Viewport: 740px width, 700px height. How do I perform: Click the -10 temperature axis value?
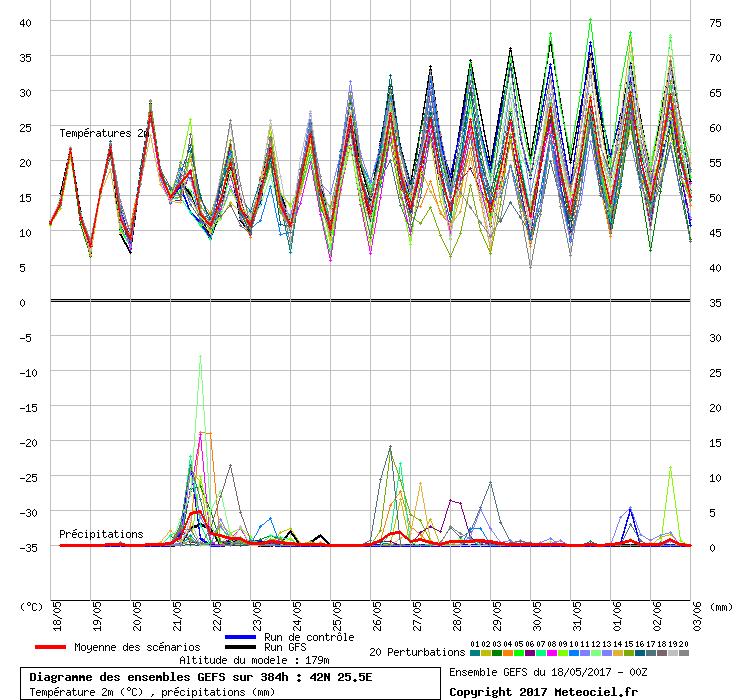click(x=28, y=373)
